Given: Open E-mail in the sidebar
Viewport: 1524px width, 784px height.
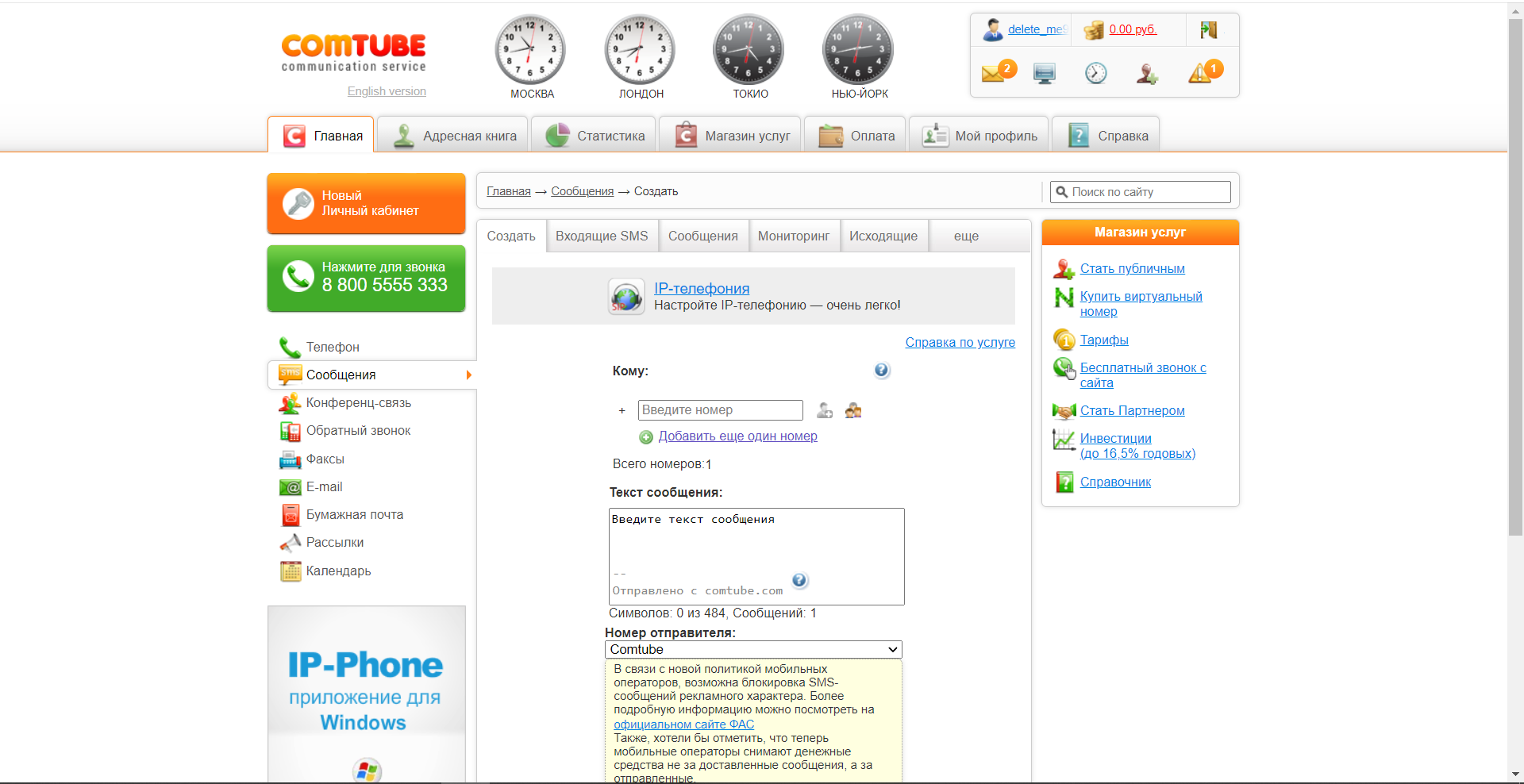Looking at the screenshot, I should tap(325, 487).
